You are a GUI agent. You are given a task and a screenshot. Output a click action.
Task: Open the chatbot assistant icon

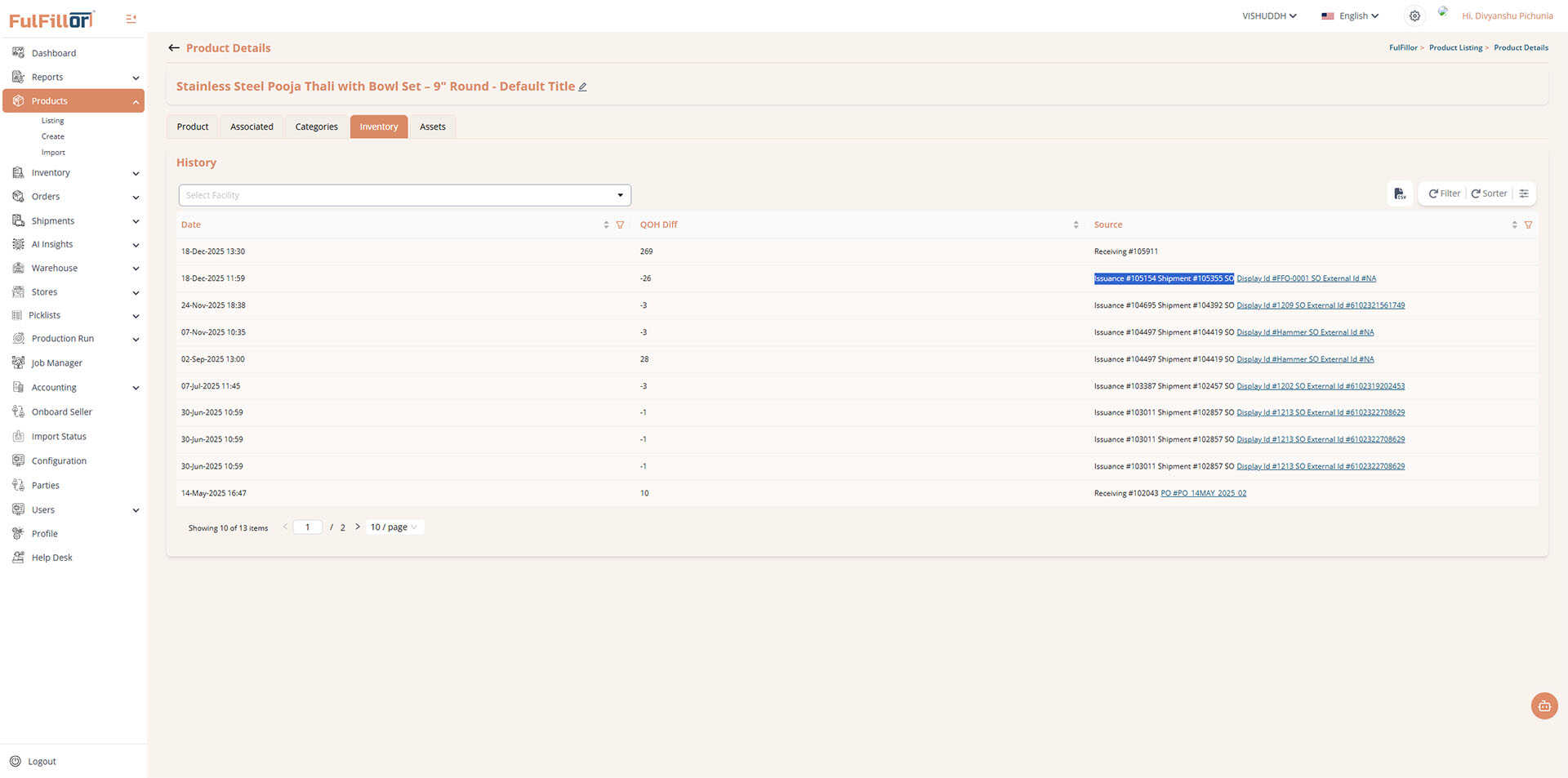click(x=1544, y=706)
